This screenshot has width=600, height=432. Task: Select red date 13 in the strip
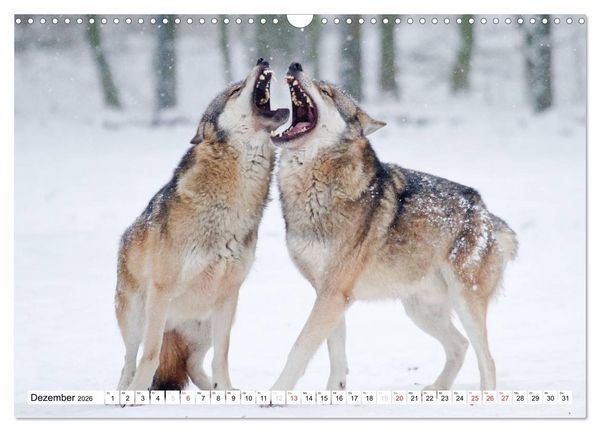click(293, 398)
